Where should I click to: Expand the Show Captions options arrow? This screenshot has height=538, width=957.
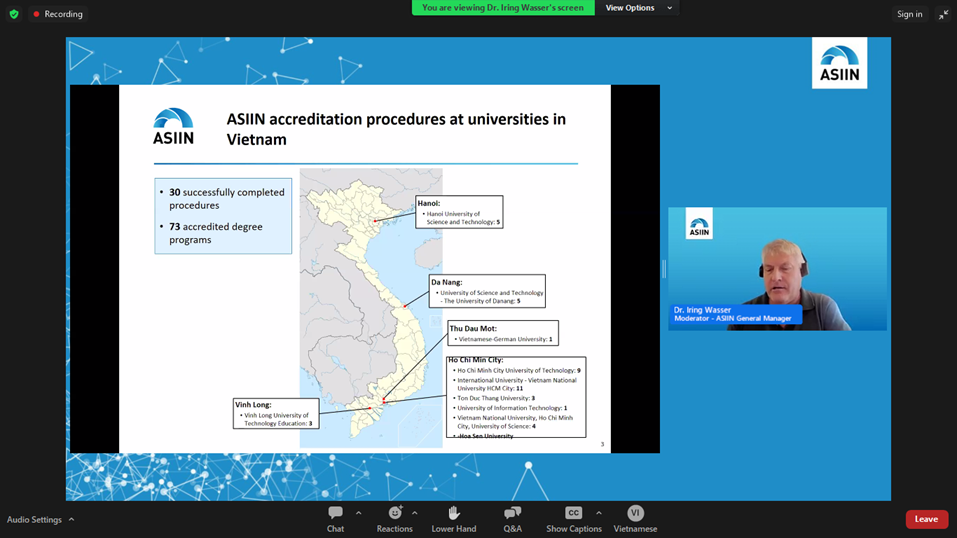(599, 513)
